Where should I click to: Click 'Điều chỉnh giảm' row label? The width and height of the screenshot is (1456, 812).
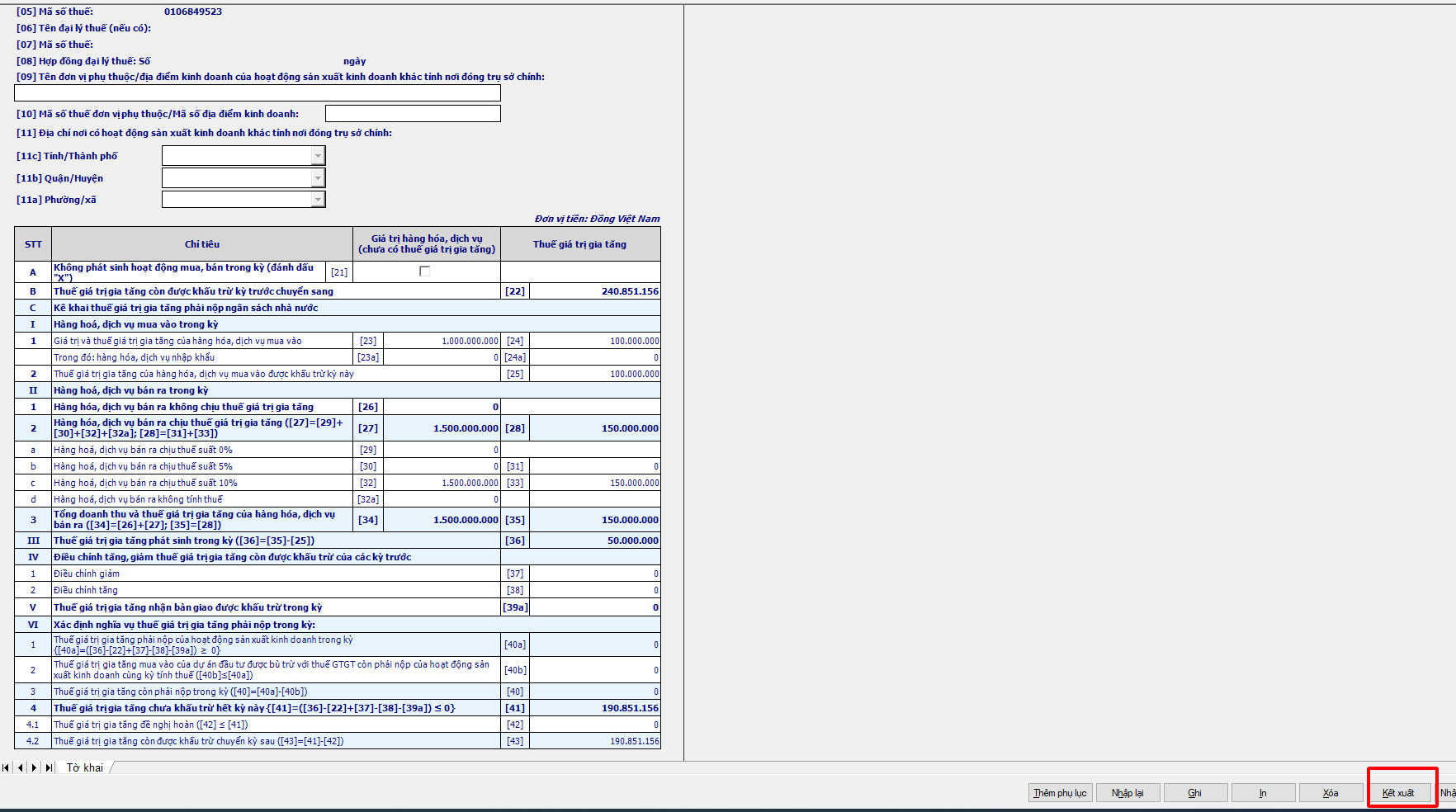click(87, 574)
